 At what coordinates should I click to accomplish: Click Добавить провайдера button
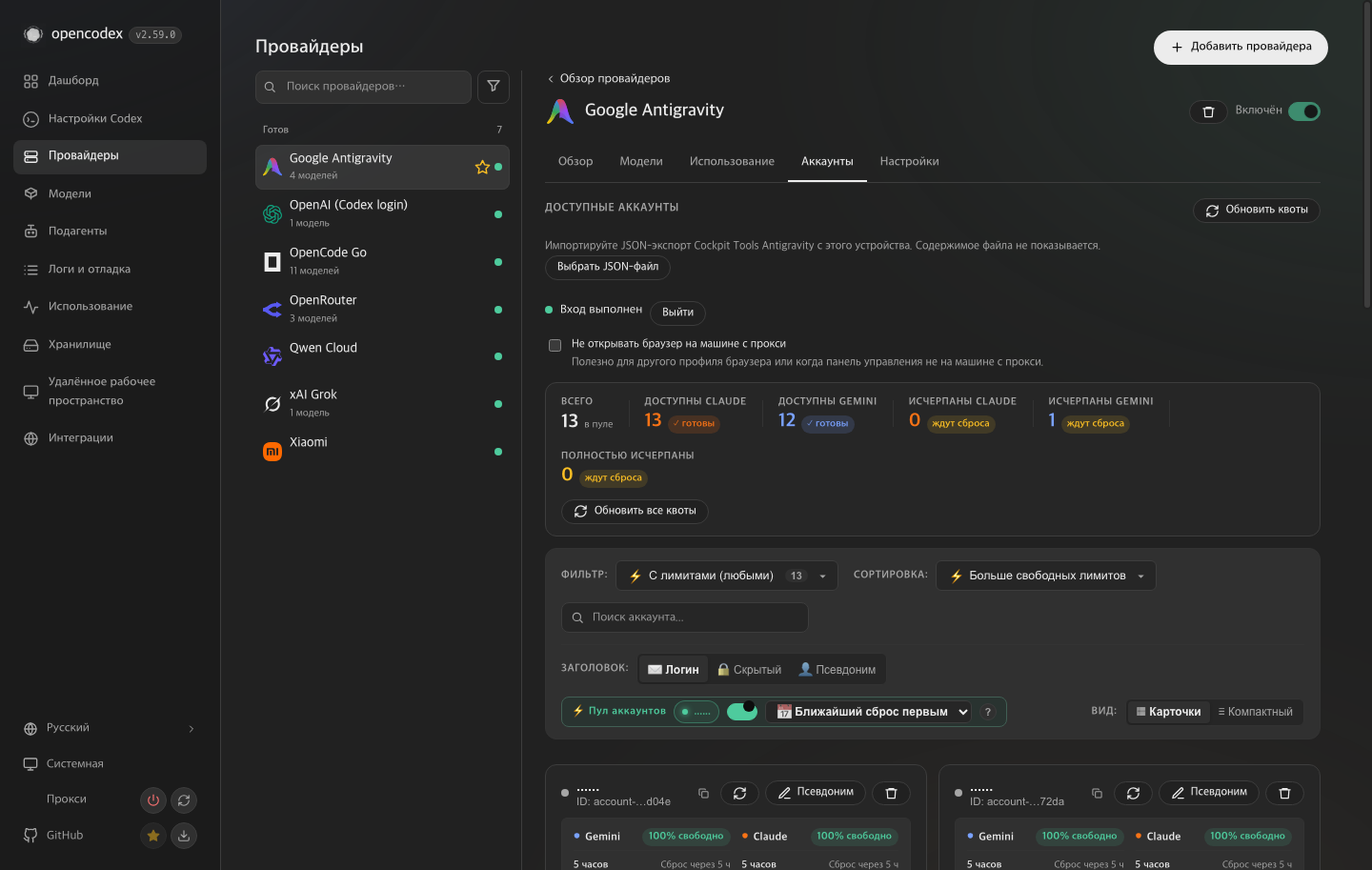click(x=1241, y=47)
